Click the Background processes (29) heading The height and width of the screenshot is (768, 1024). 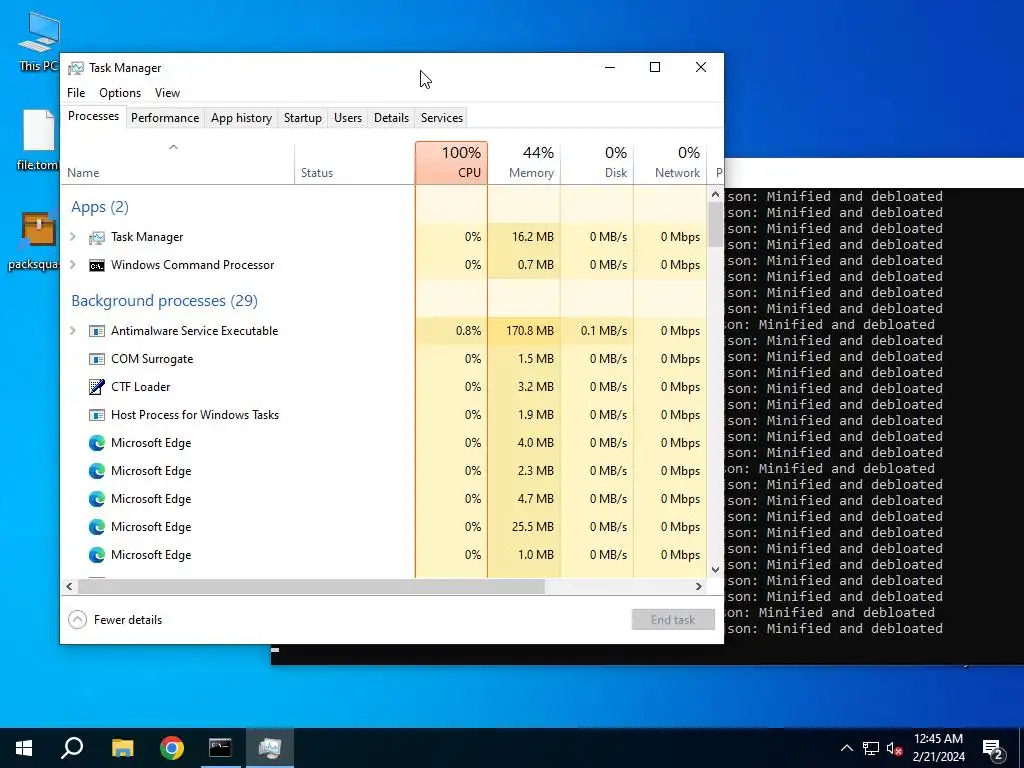[165, 300]
